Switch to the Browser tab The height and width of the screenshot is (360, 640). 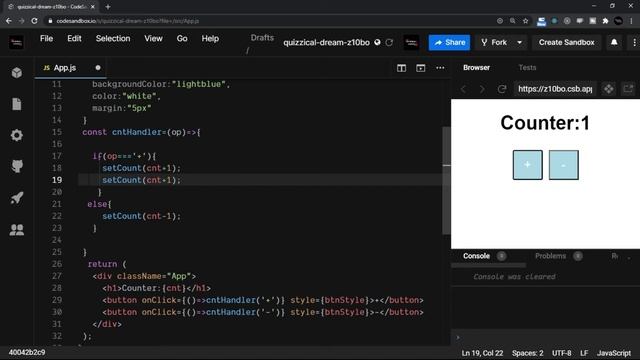tap(476, 68)
